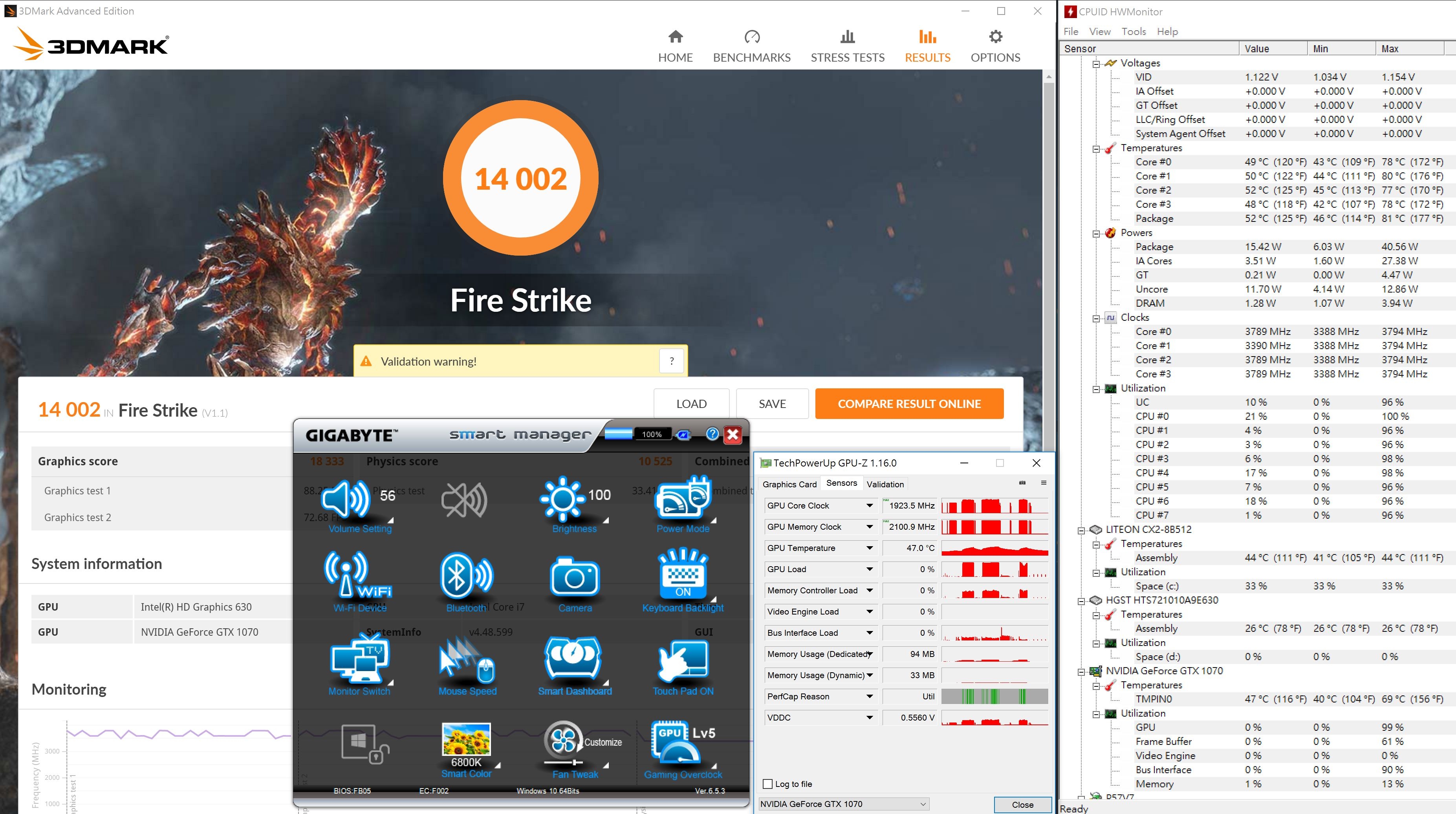Adjust the Fan Tweak slider
This screenshot has width=1456, height=814.
pos(575,762)
